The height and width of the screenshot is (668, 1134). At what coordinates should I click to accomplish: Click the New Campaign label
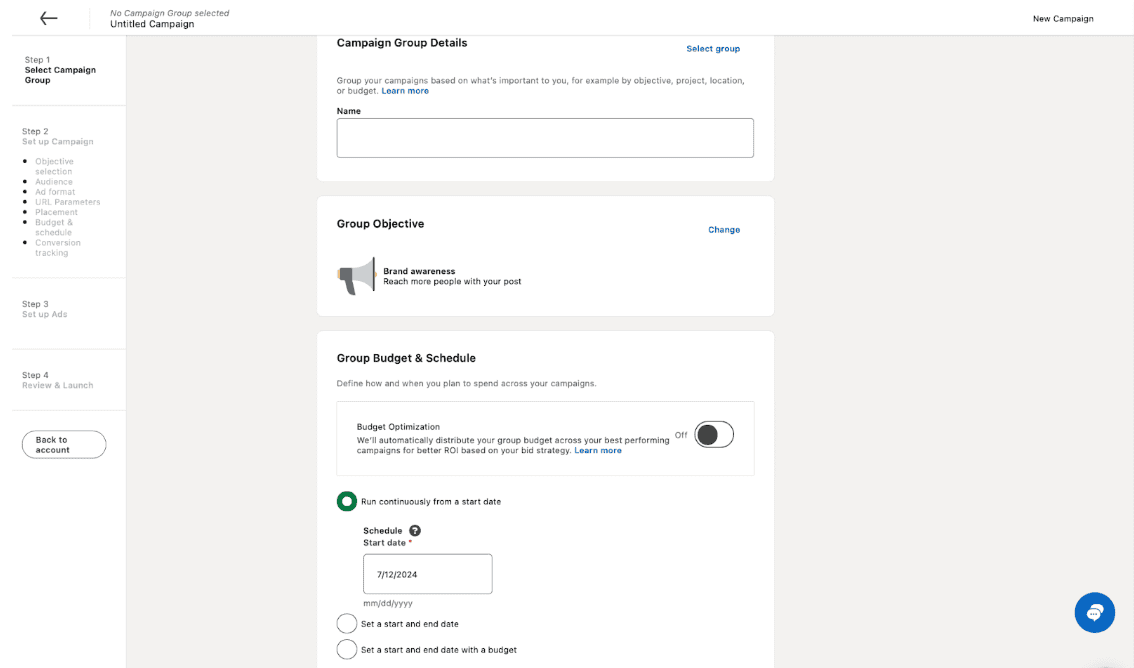click(x=1063, y=19)
